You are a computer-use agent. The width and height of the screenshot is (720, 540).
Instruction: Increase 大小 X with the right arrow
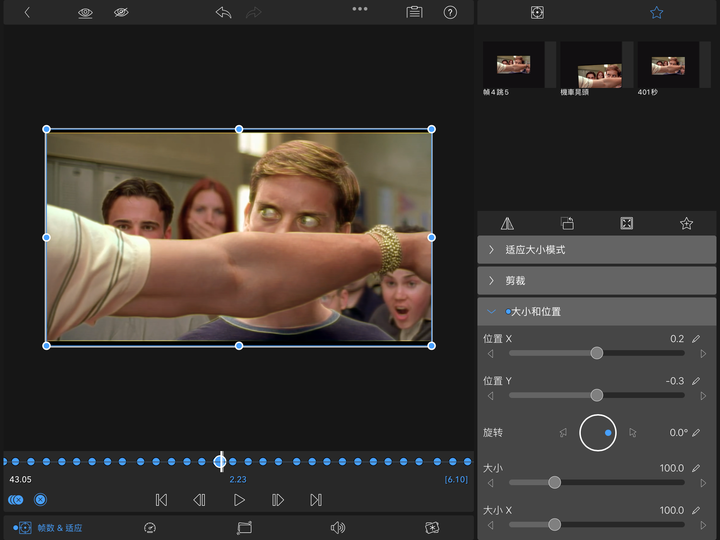pos(703,525)
